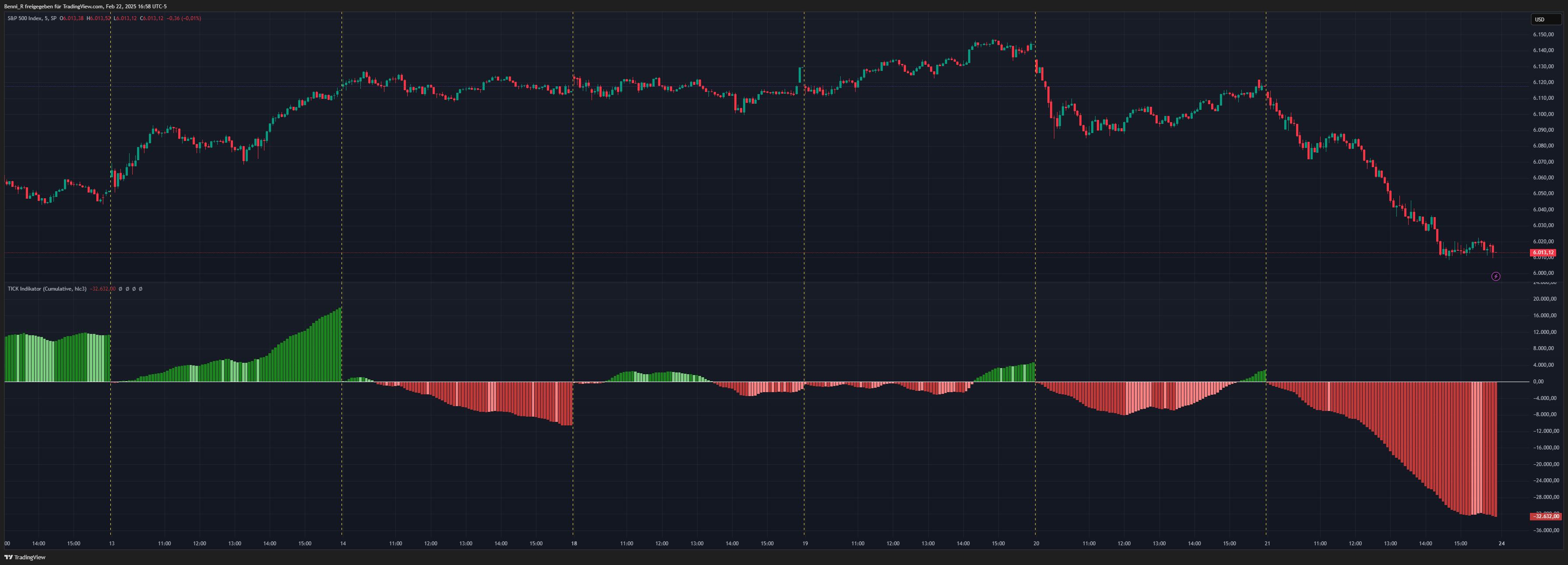Image resolution: width=1568 pixels, height=565 pixels.
Task: Click indicator axis label 20.000,00
Action: click(x=1545, y=298)
